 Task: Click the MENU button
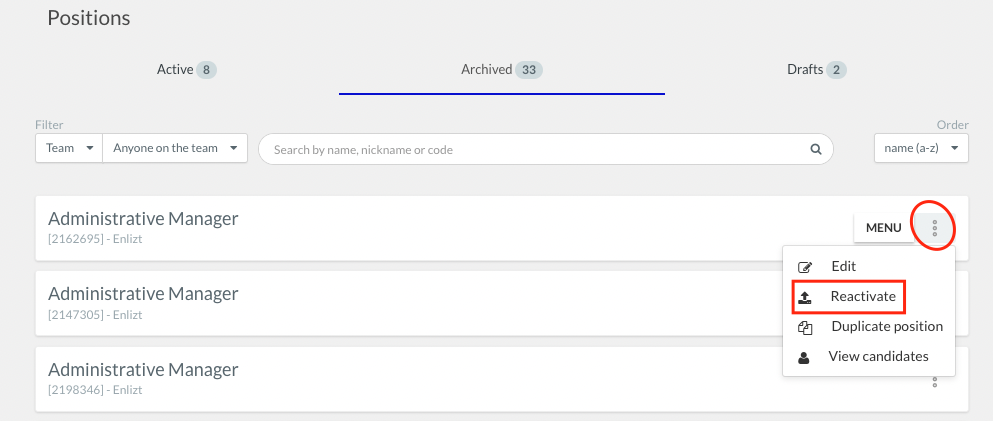[x=883, y=228]
